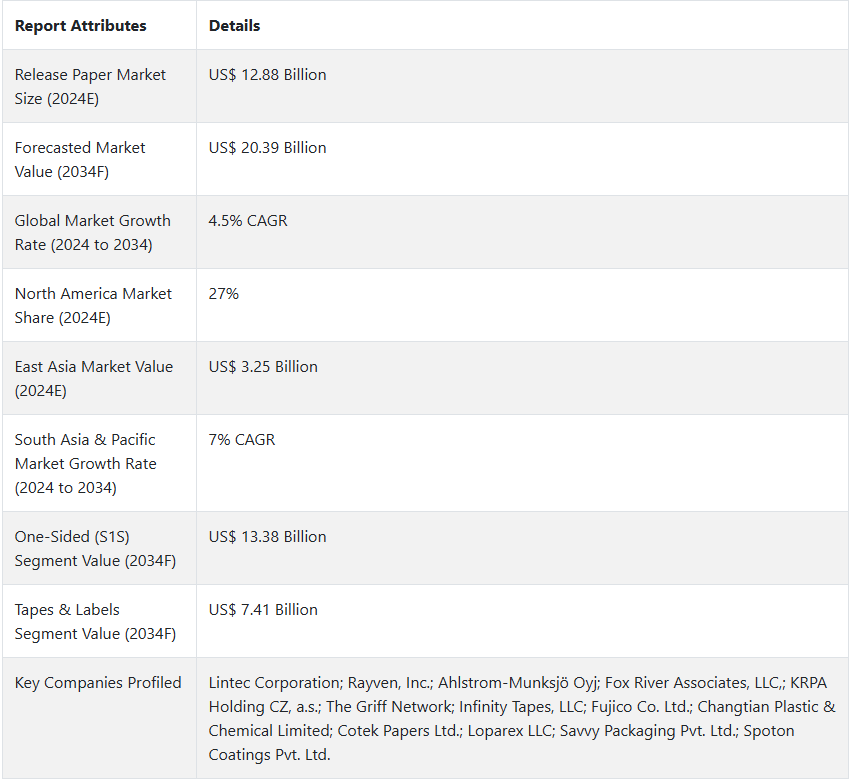Click the US$ 12.88 Billion value
The image size is (852, 783).
(x=267, y=75)
